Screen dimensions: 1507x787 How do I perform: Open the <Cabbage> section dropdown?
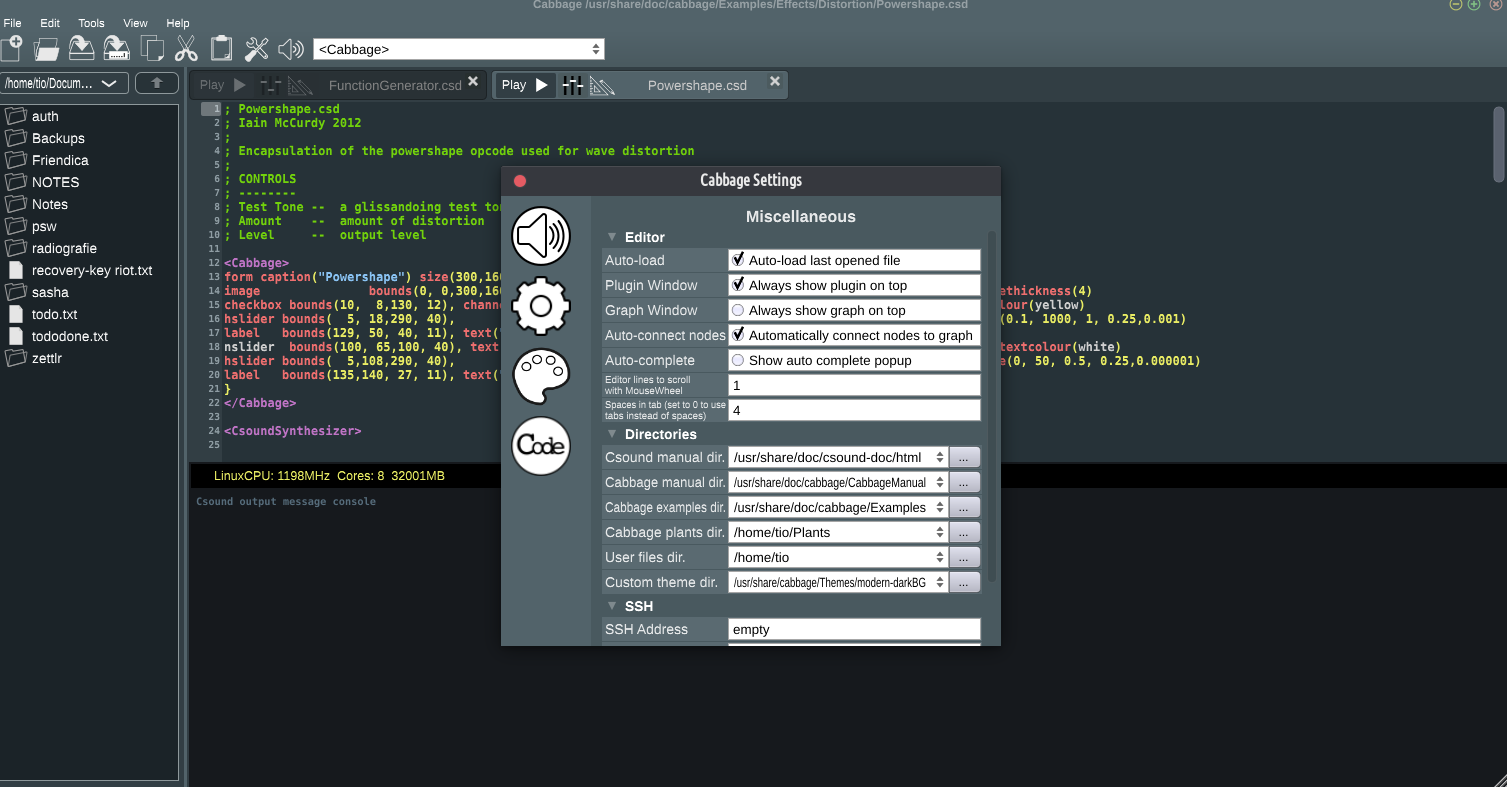click(458, 49)
